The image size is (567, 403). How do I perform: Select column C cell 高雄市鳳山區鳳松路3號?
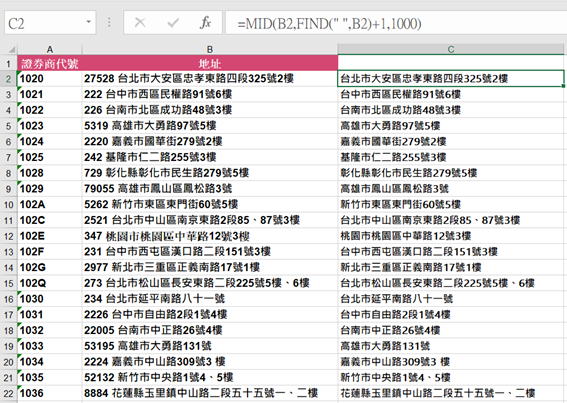[x=451, y=189]
